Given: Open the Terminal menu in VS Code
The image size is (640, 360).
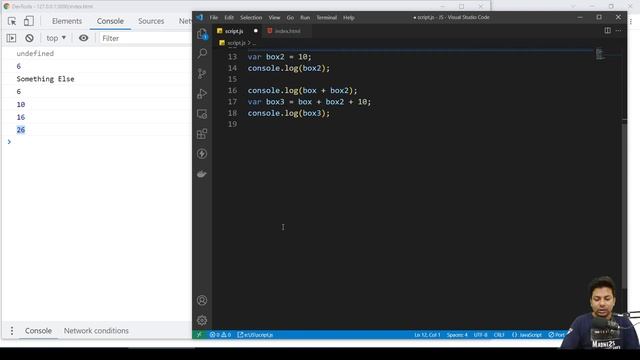Looking at the screenshot, I should click(327, 18).
